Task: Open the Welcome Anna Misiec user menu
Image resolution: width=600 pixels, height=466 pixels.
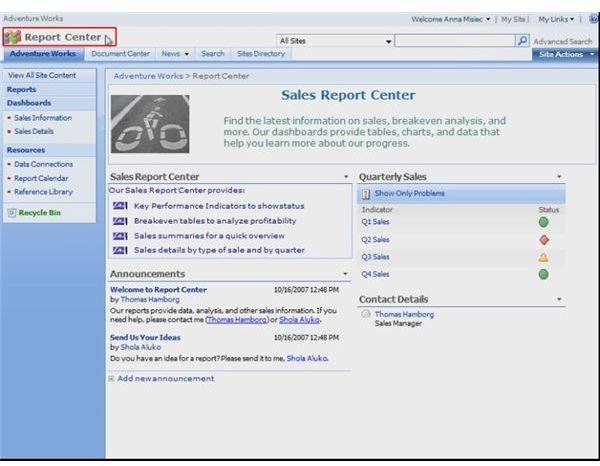Action: pyautogui.click(x=451, y=19)
